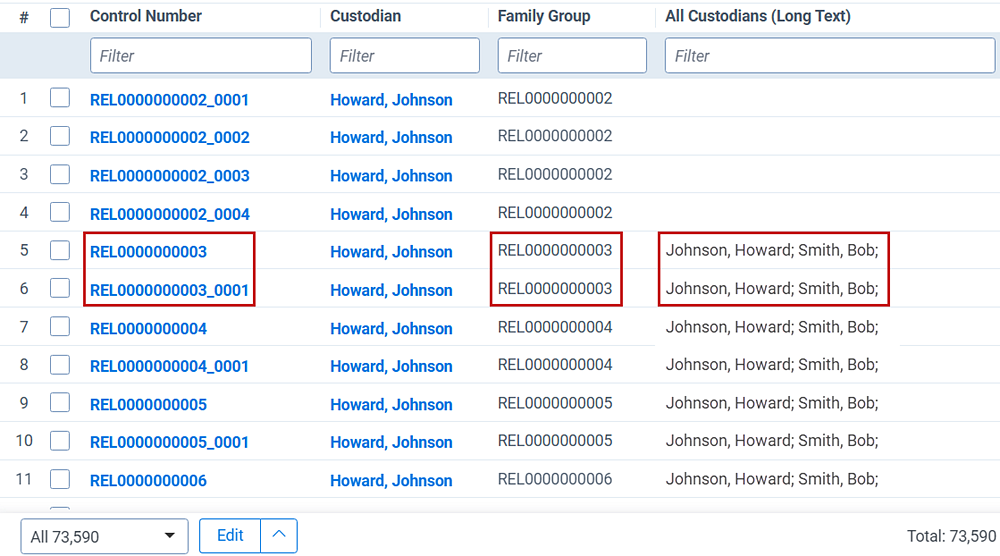
Task: Open document REL0000000004
Action: (x=148, y=328)
